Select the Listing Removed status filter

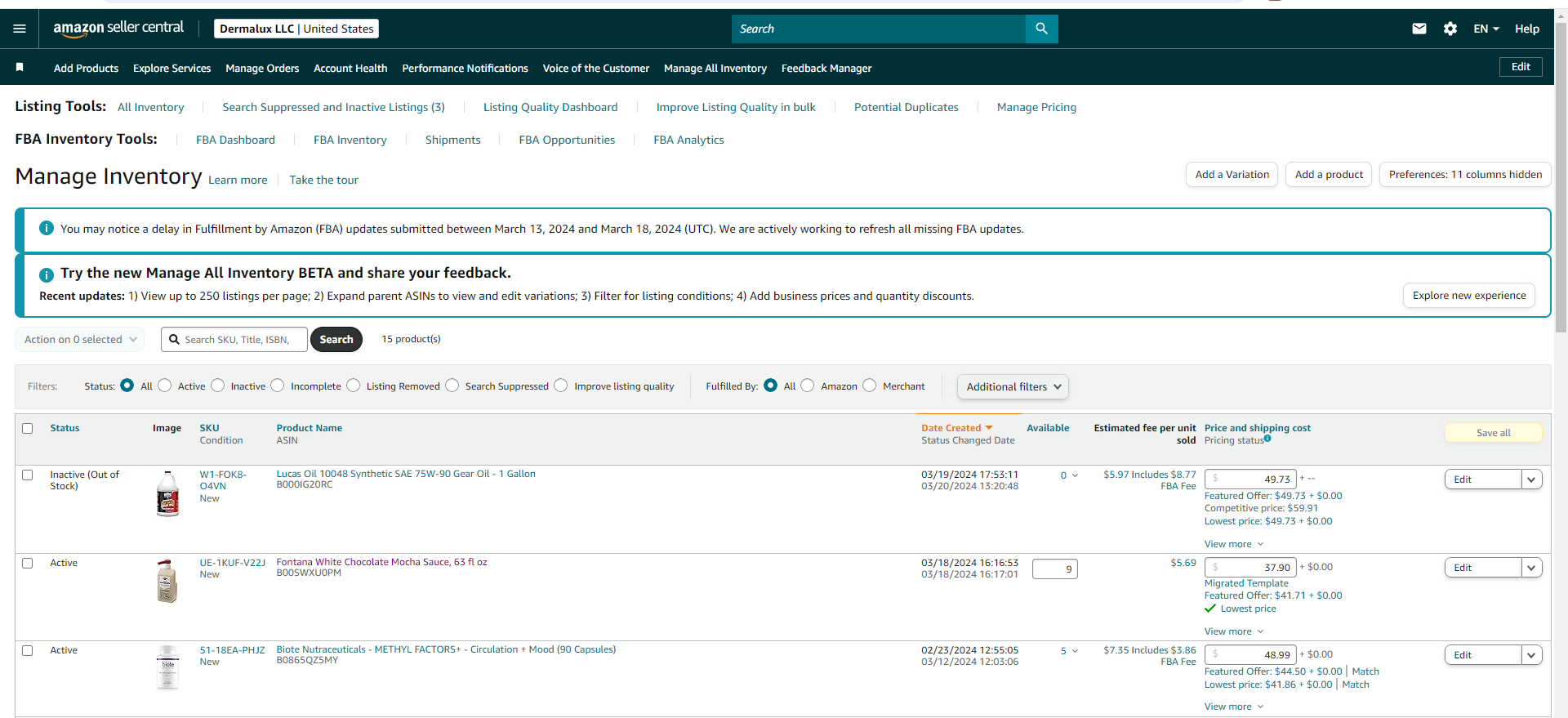tap(354, 386)
